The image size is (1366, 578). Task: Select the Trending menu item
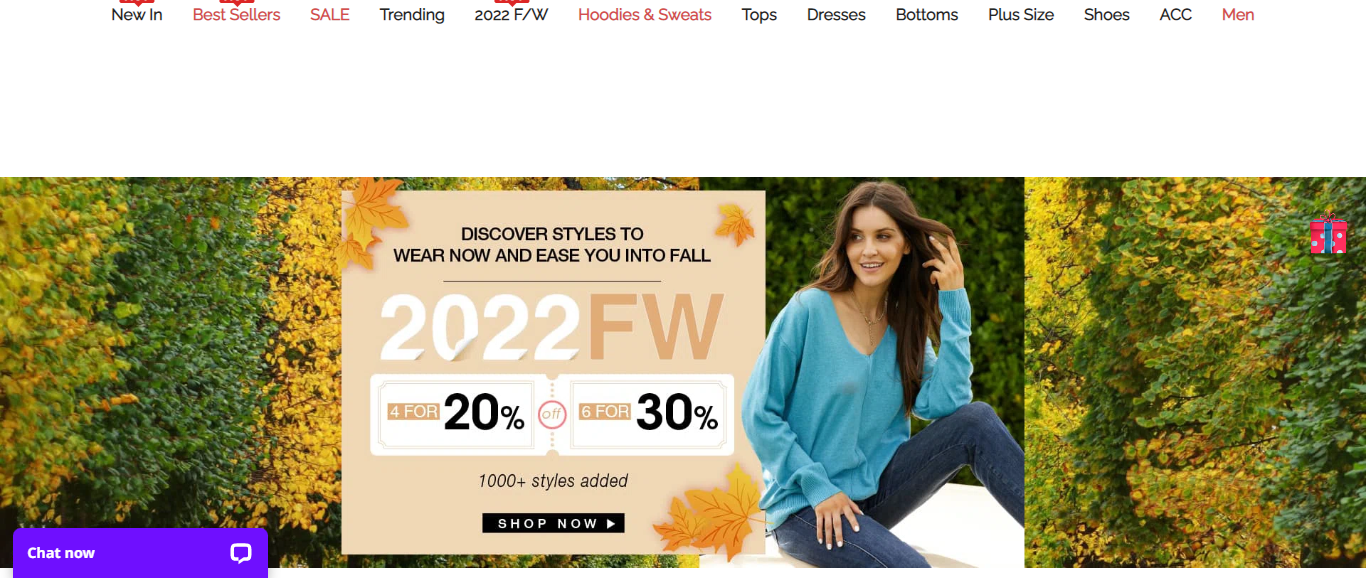(412, 15)
